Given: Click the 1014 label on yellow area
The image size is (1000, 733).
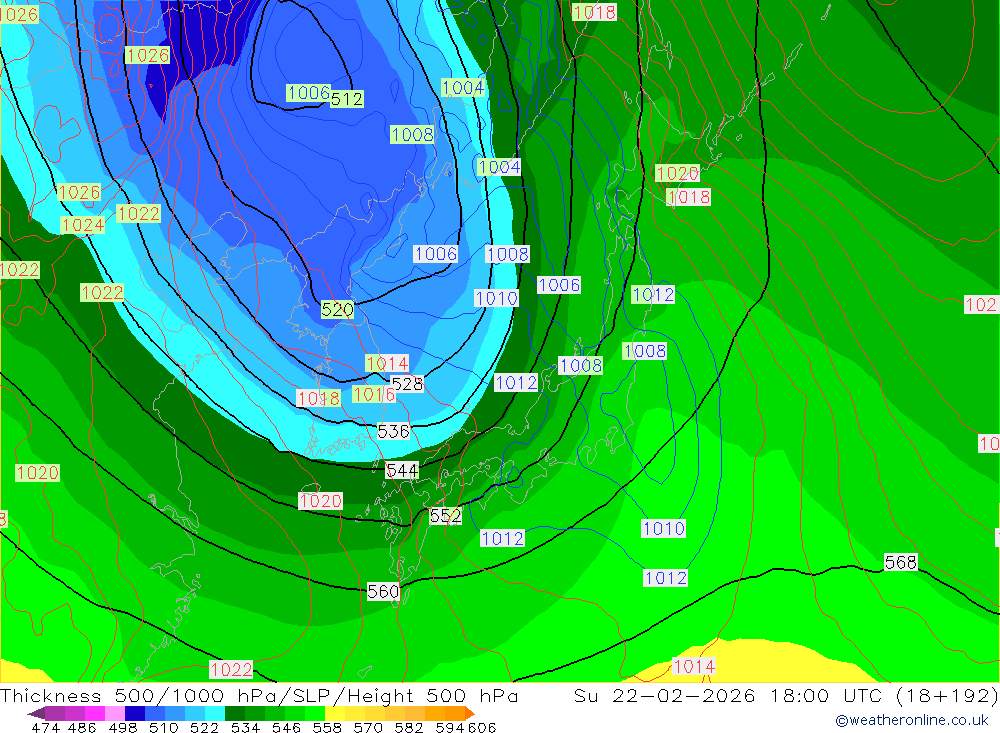Looking at the screenshot, I should tap(695, 666).
